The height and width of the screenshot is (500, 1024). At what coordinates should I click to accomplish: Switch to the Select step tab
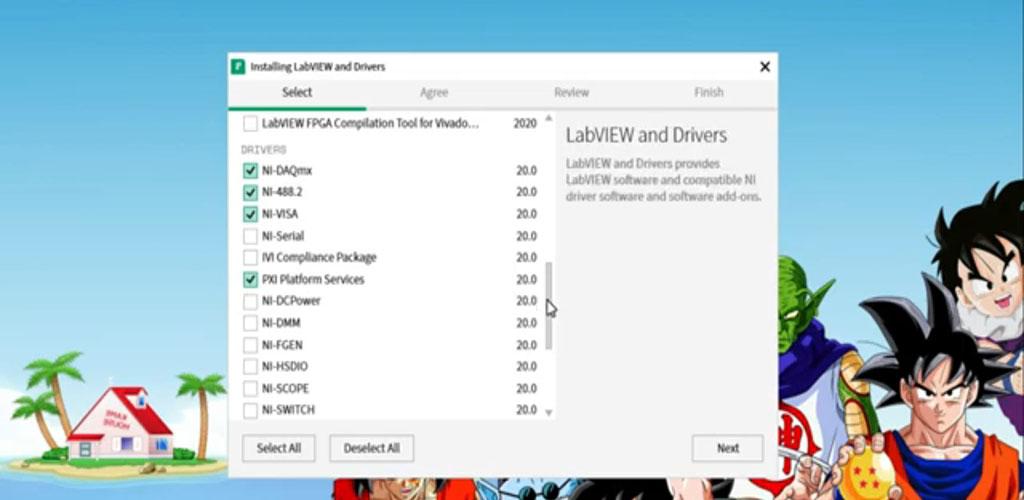[x=297, y=93]
